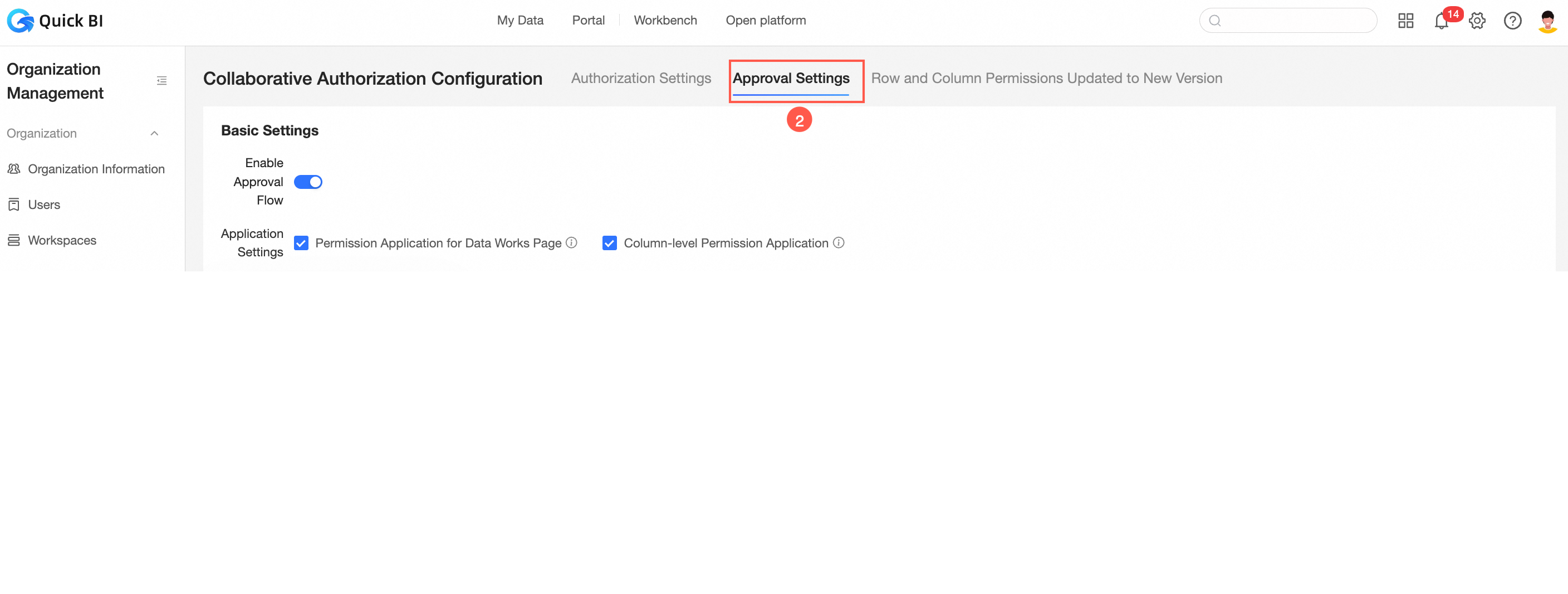Switch to the Authorization Settings tab
The image size is (1568, 594).
[x=640, y=78]
